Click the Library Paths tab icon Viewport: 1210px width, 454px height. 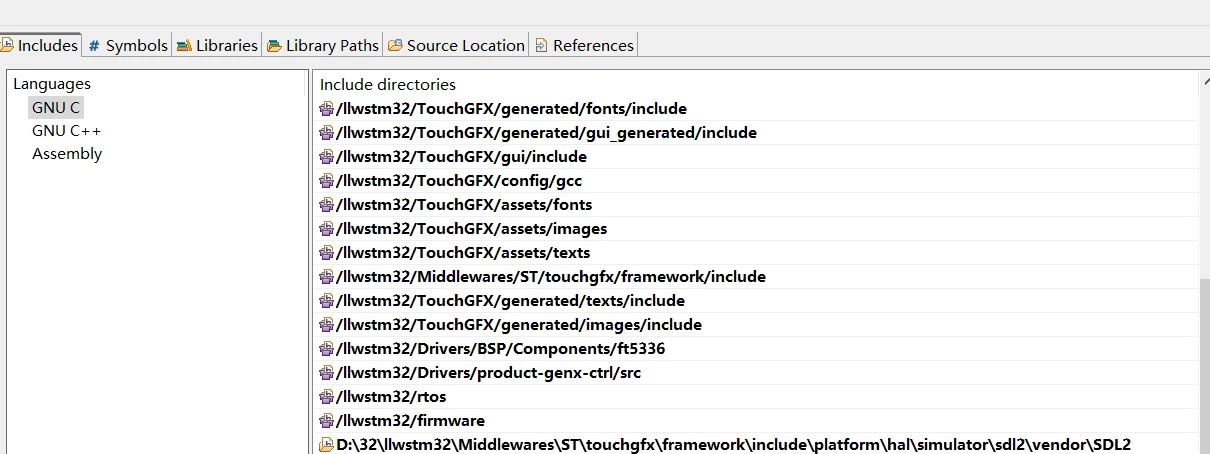tap(274, 45)
